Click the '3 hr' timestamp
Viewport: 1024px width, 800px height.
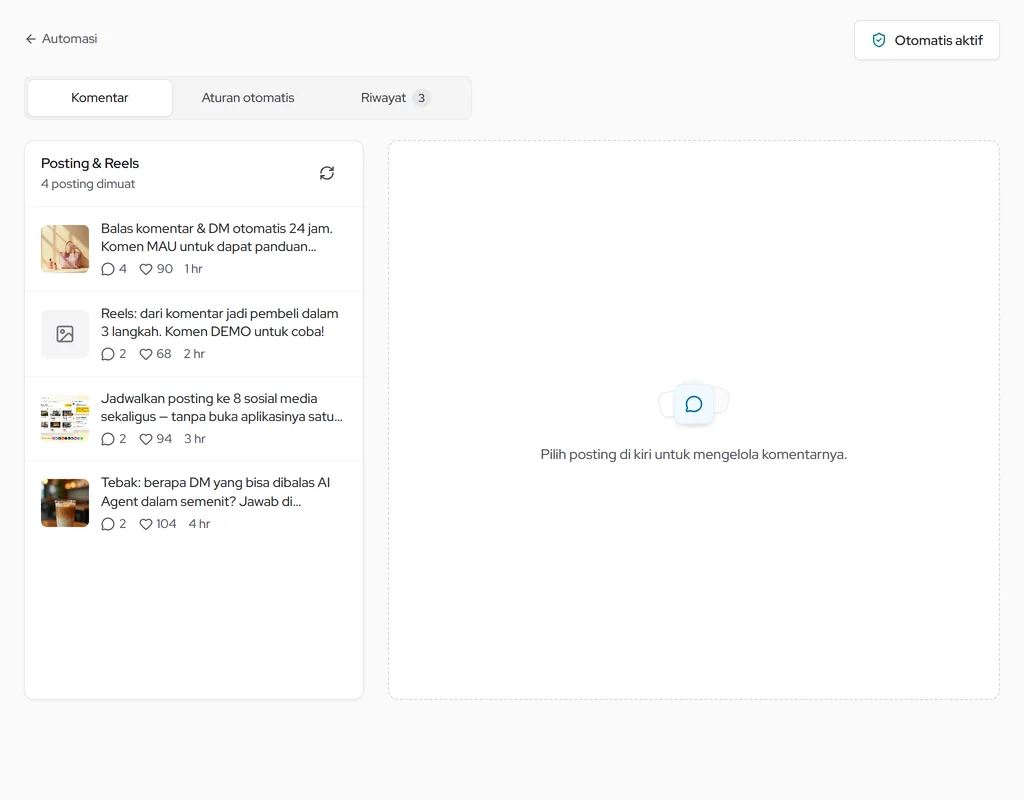(195, 439)
